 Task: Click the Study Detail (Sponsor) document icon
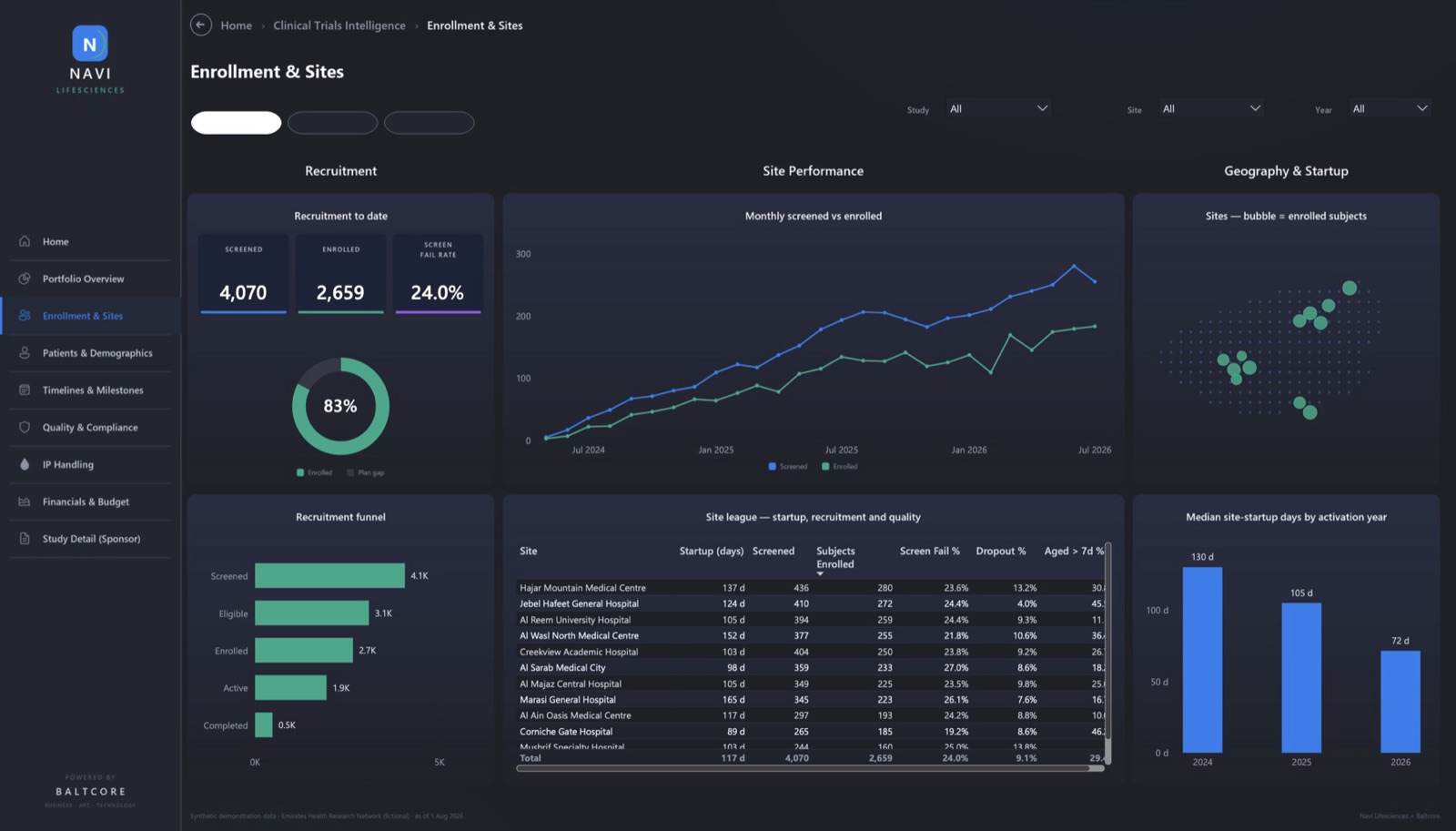pyautogui.click(x=25, y=539)
